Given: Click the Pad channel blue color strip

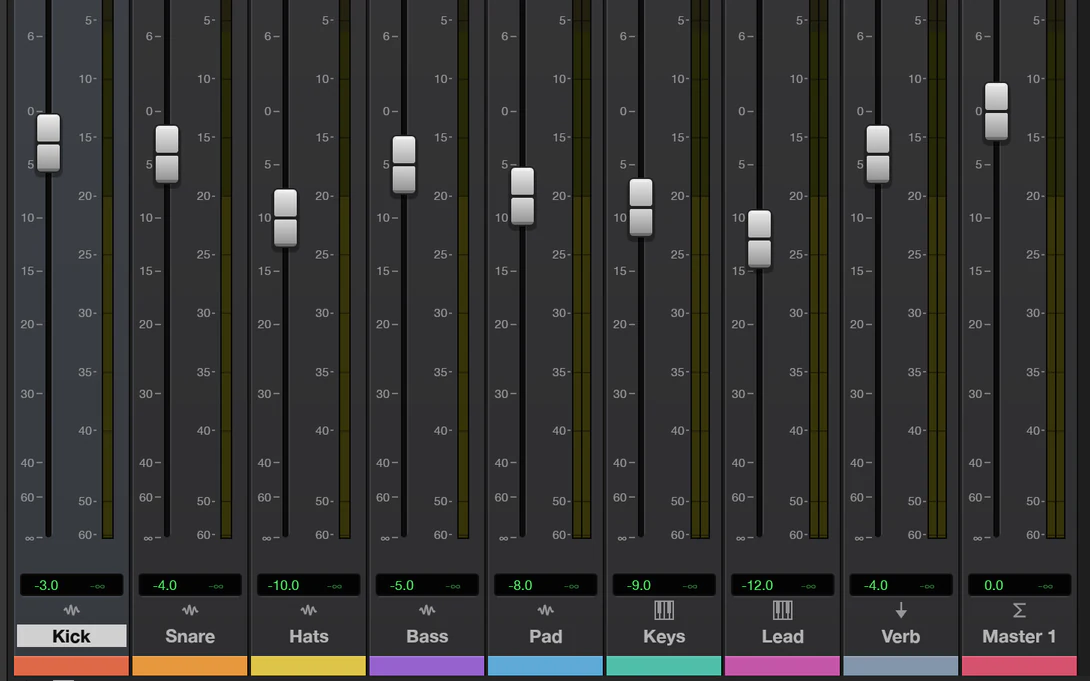Looking at the screenshot, I should pos(546,666).
